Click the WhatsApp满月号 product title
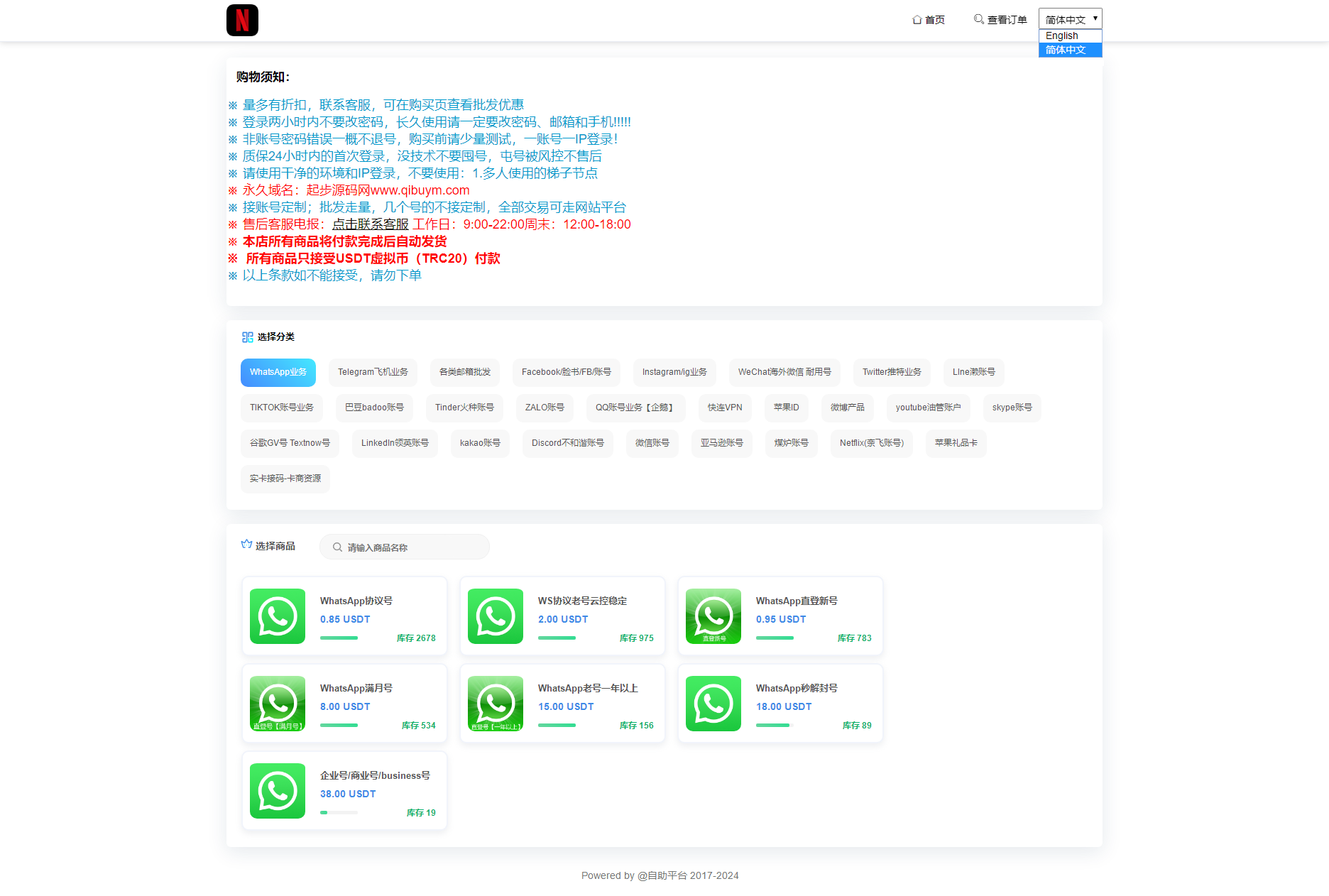Image resolution: width=1329 pixels, height=896 pixels. pyautogui.click(x=356, y=689)
